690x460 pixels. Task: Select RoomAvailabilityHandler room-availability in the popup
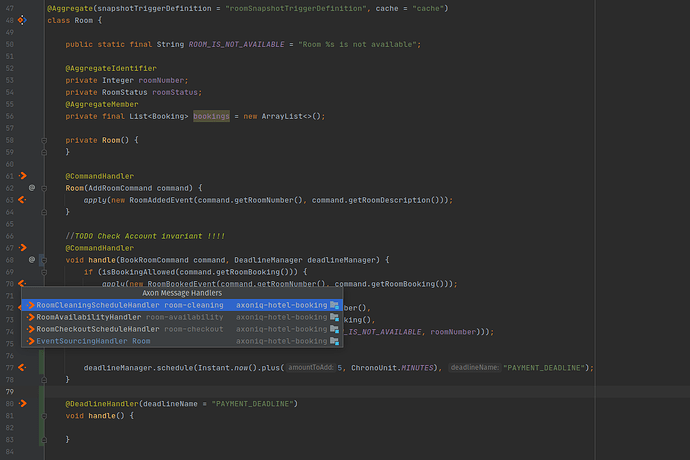182,317
